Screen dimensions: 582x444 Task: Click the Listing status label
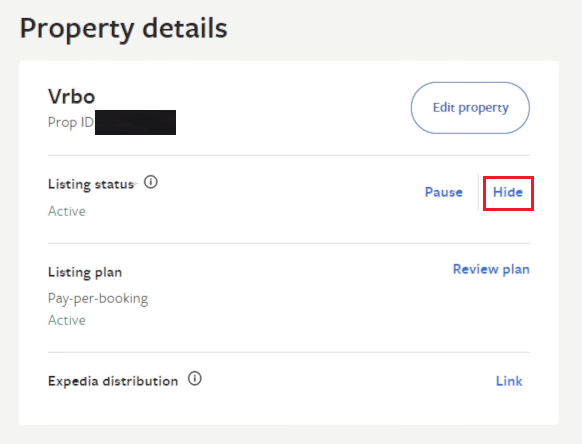tap(91, 184)
